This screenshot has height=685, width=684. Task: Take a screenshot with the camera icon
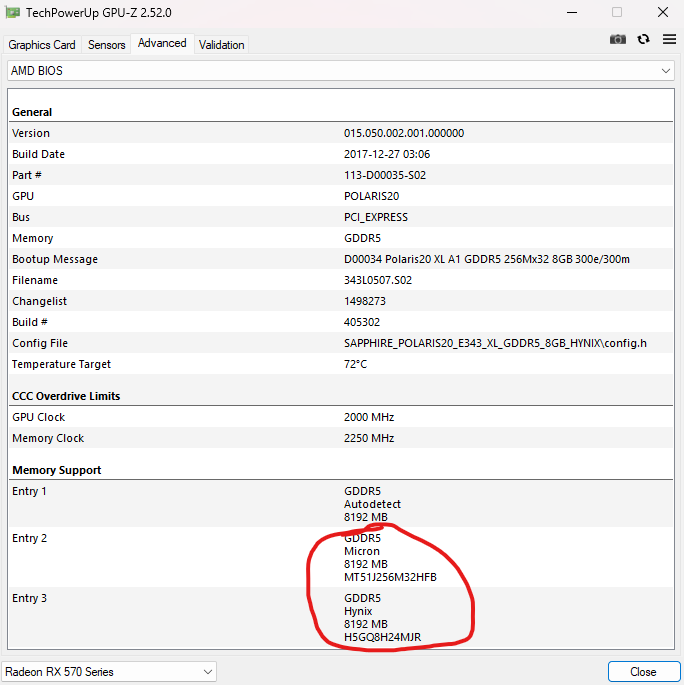click(618, 40)
